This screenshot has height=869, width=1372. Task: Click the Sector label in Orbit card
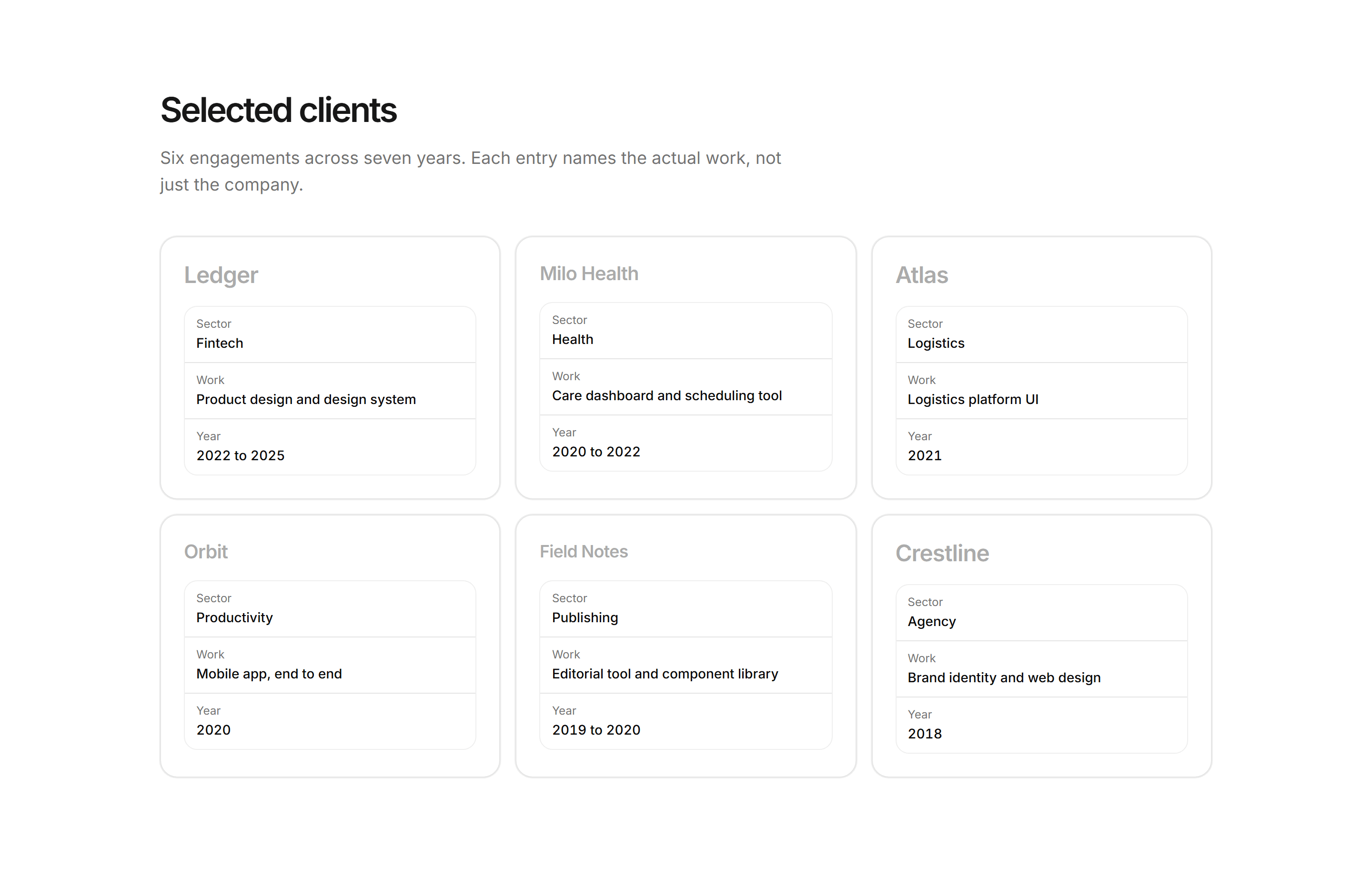click(214, 598)
